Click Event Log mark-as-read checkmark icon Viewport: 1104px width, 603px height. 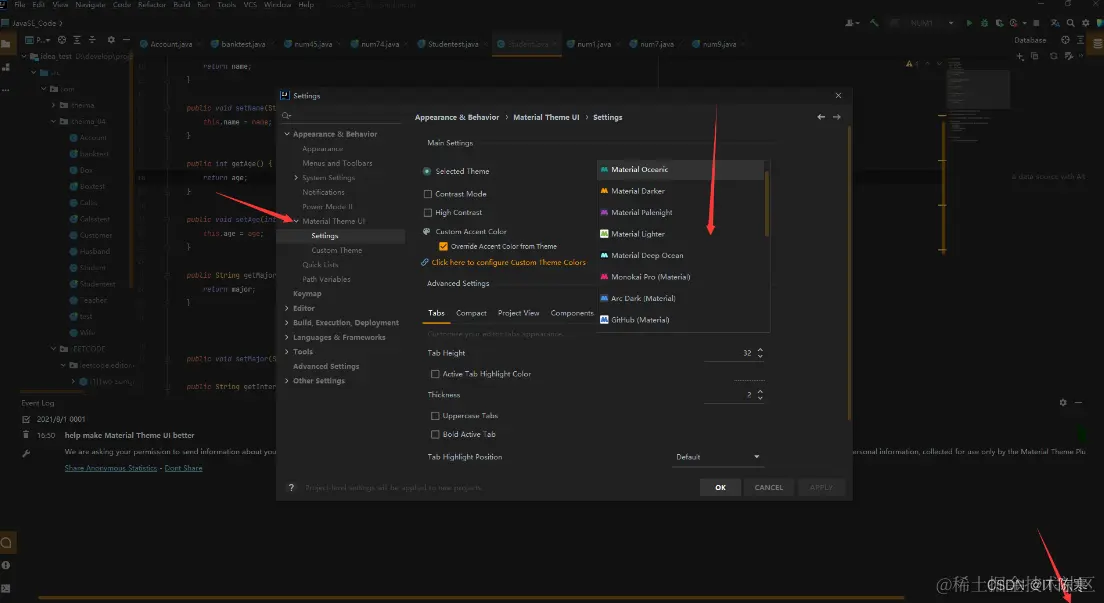(26, 419)
